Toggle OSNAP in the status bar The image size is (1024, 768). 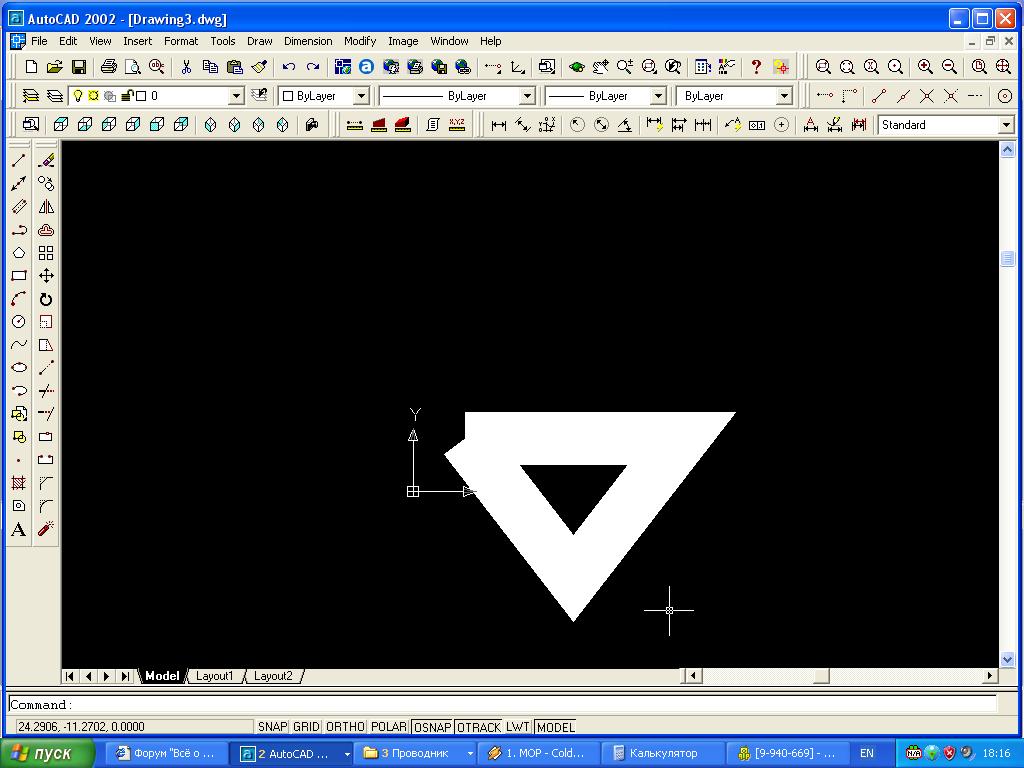click(x=431, y=727)
